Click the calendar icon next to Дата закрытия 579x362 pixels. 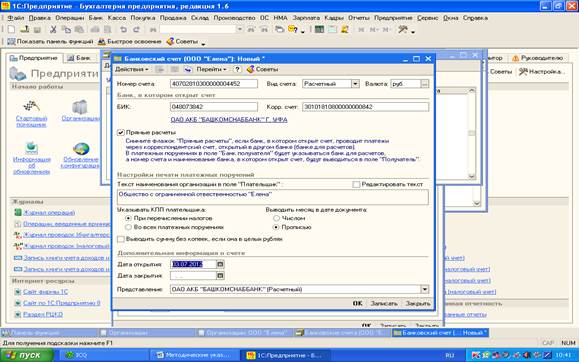click(x=220, y=276)
